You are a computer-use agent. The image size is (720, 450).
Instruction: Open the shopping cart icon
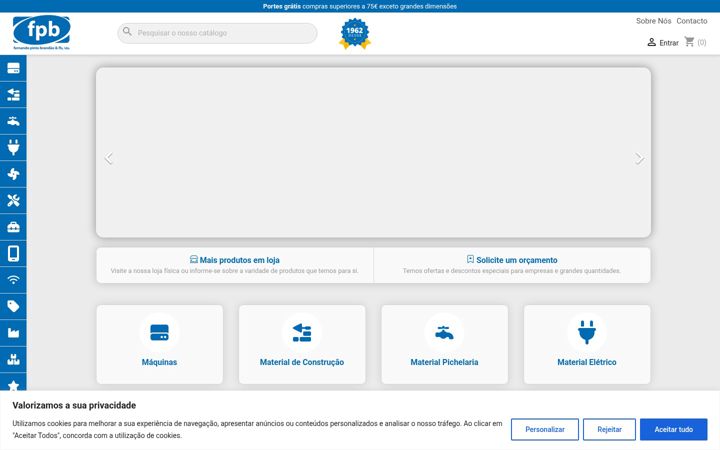coord(689,42)
